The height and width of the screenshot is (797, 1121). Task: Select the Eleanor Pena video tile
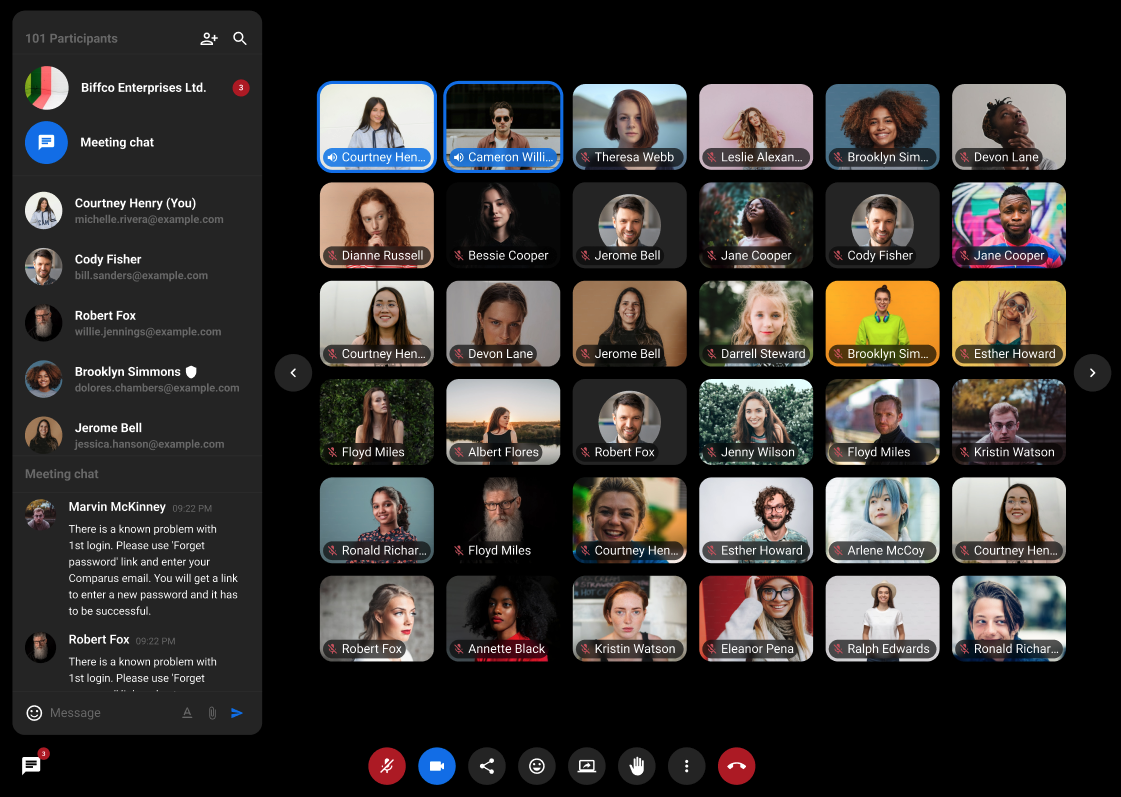click(756, 618)
